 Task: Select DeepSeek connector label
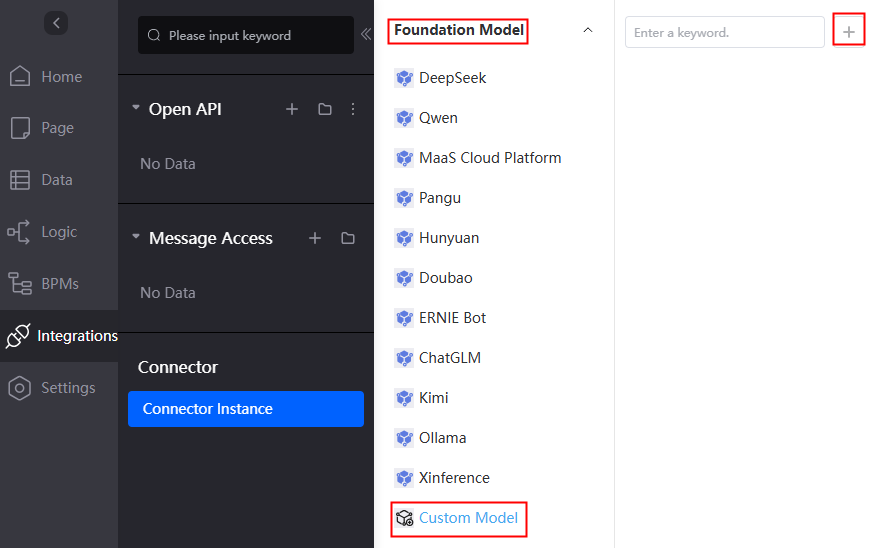pos(452,78)
